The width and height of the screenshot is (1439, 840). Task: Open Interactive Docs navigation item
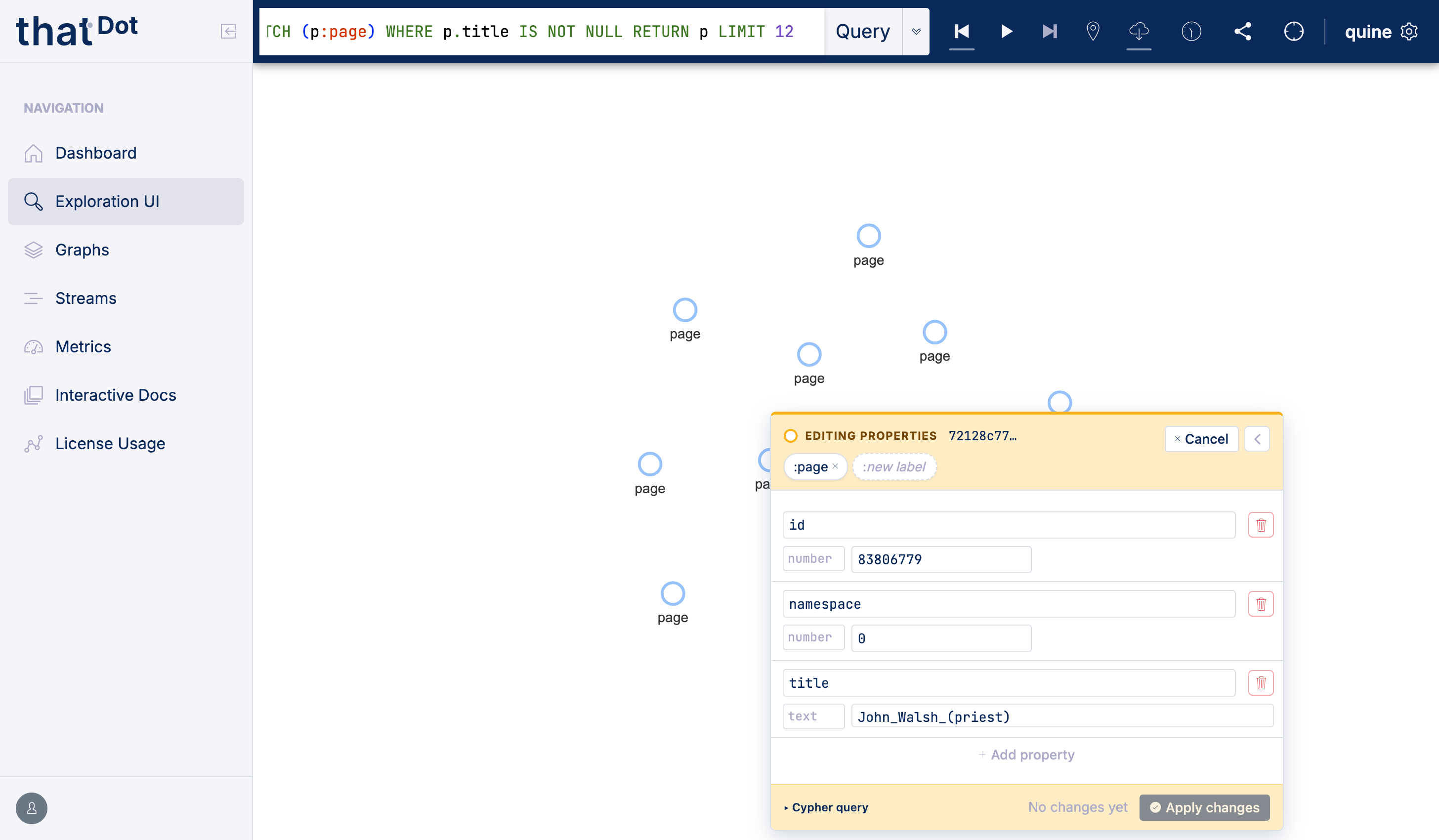coord(126,395)
